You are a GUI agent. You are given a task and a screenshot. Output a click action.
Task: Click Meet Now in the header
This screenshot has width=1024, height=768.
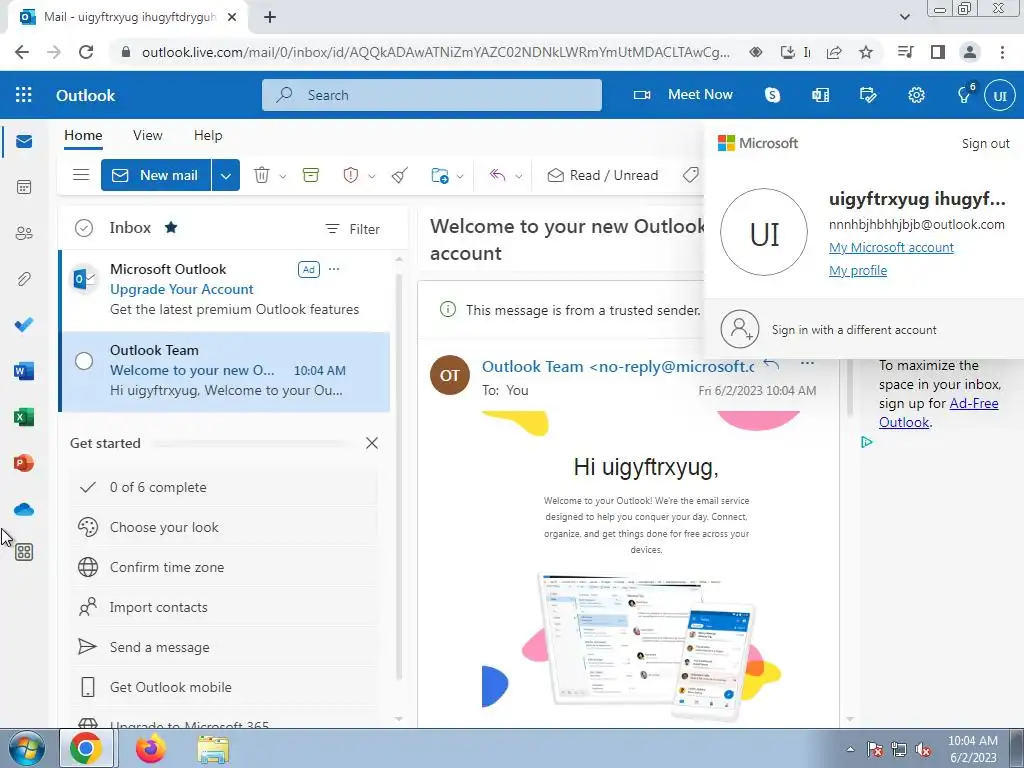[x=683, y=95]
